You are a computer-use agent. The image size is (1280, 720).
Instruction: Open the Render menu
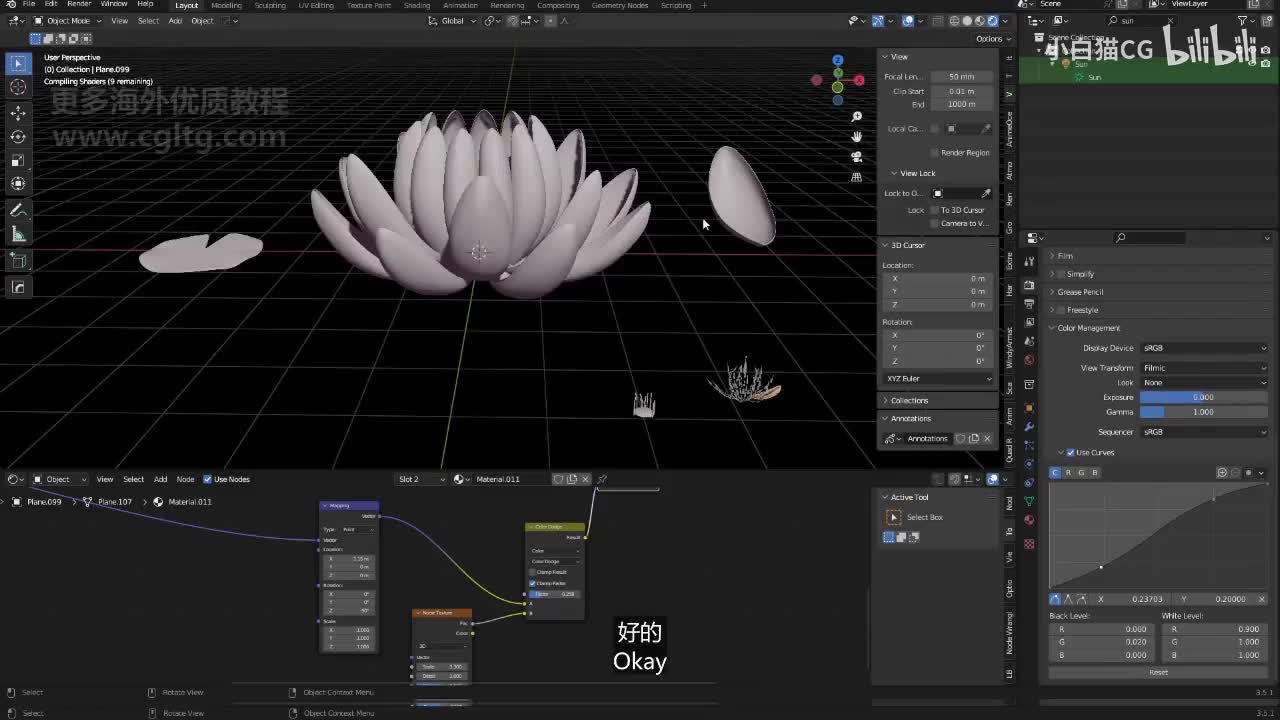[79, 4]
